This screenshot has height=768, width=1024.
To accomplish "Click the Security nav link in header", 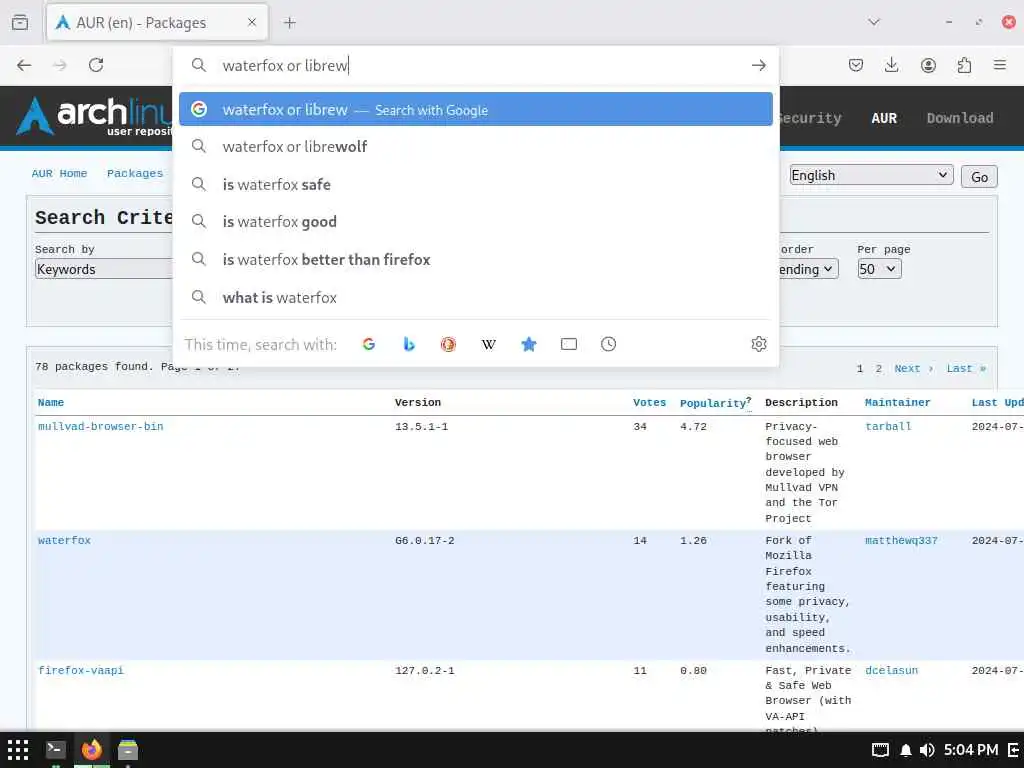I will tap(810, 118).
